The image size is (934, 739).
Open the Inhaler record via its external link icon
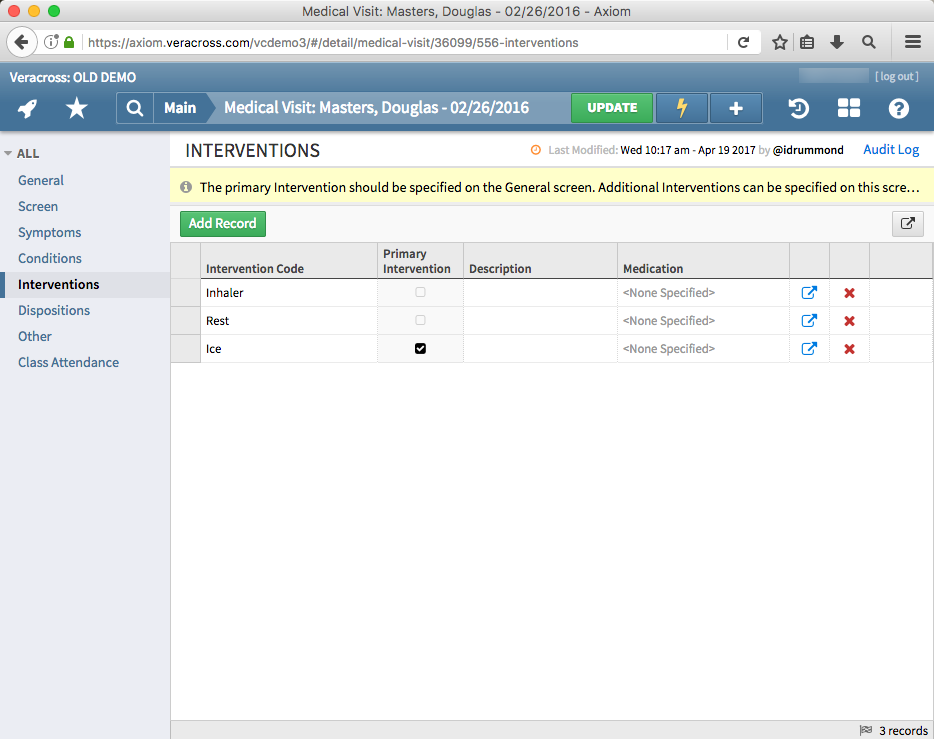pos(809,292)
